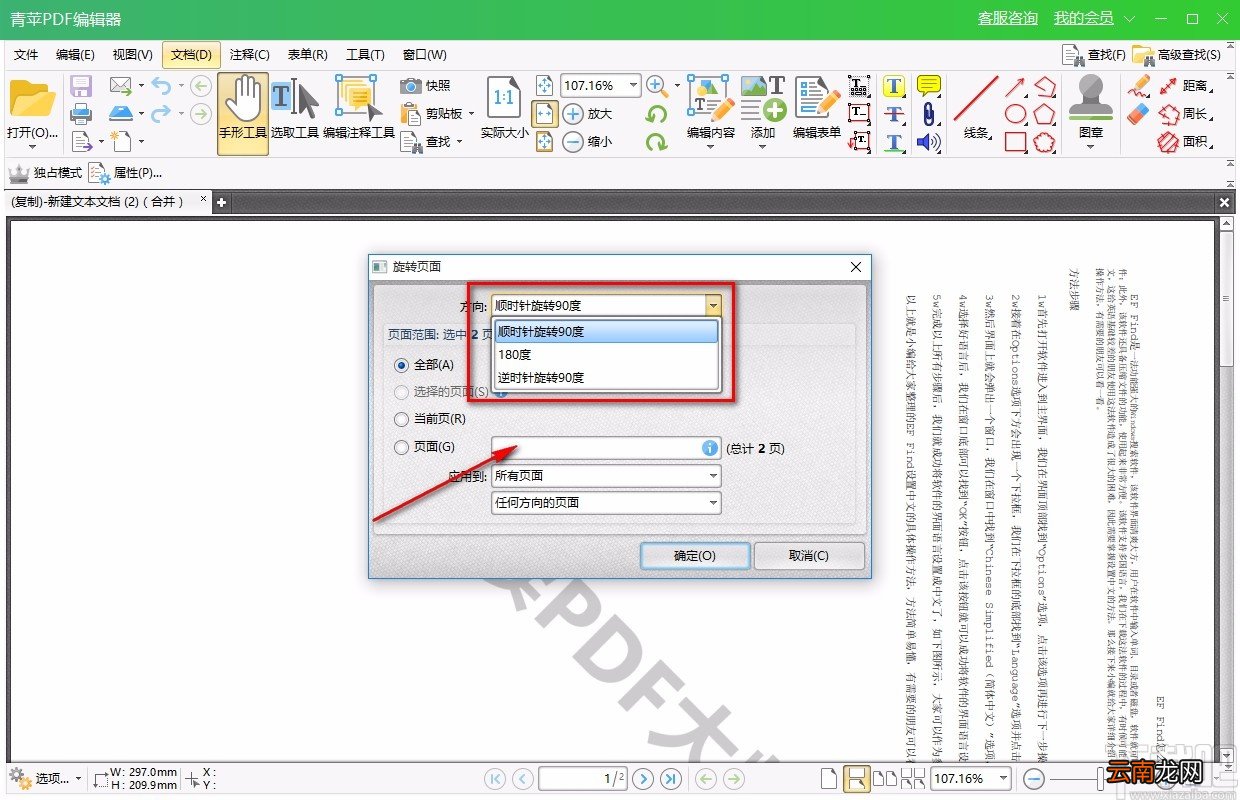Viewport: 1240px width, 800px height.
Task: Click the speaker sound annotation icon
Action: point(929,142)
